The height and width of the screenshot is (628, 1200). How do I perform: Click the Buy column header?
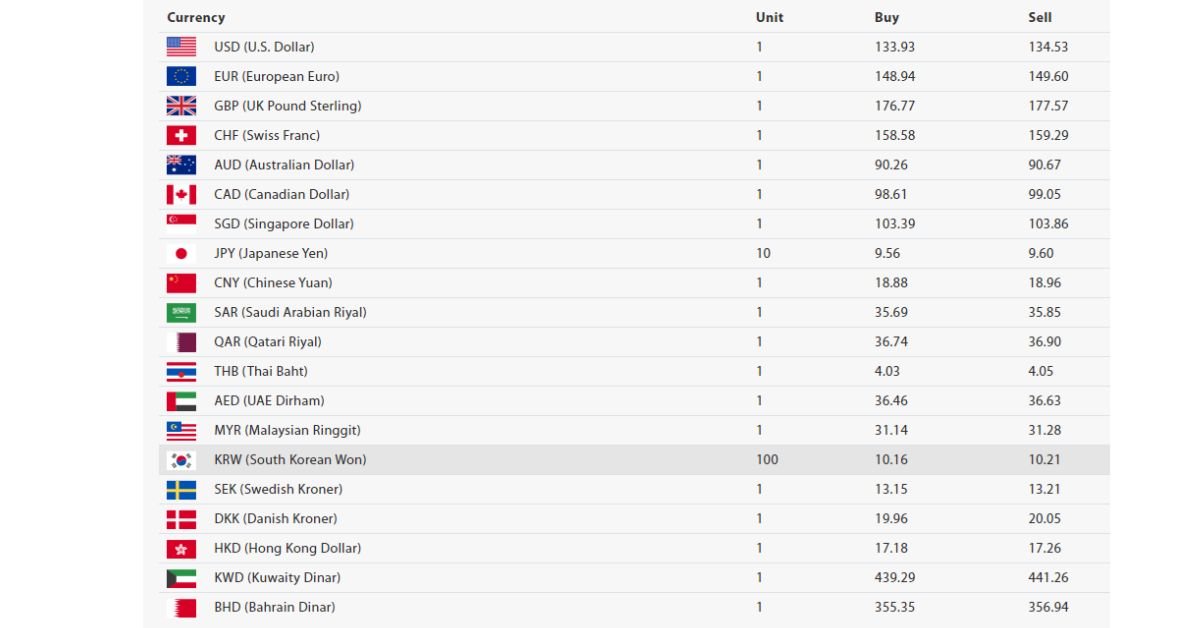tap(887, 17)
